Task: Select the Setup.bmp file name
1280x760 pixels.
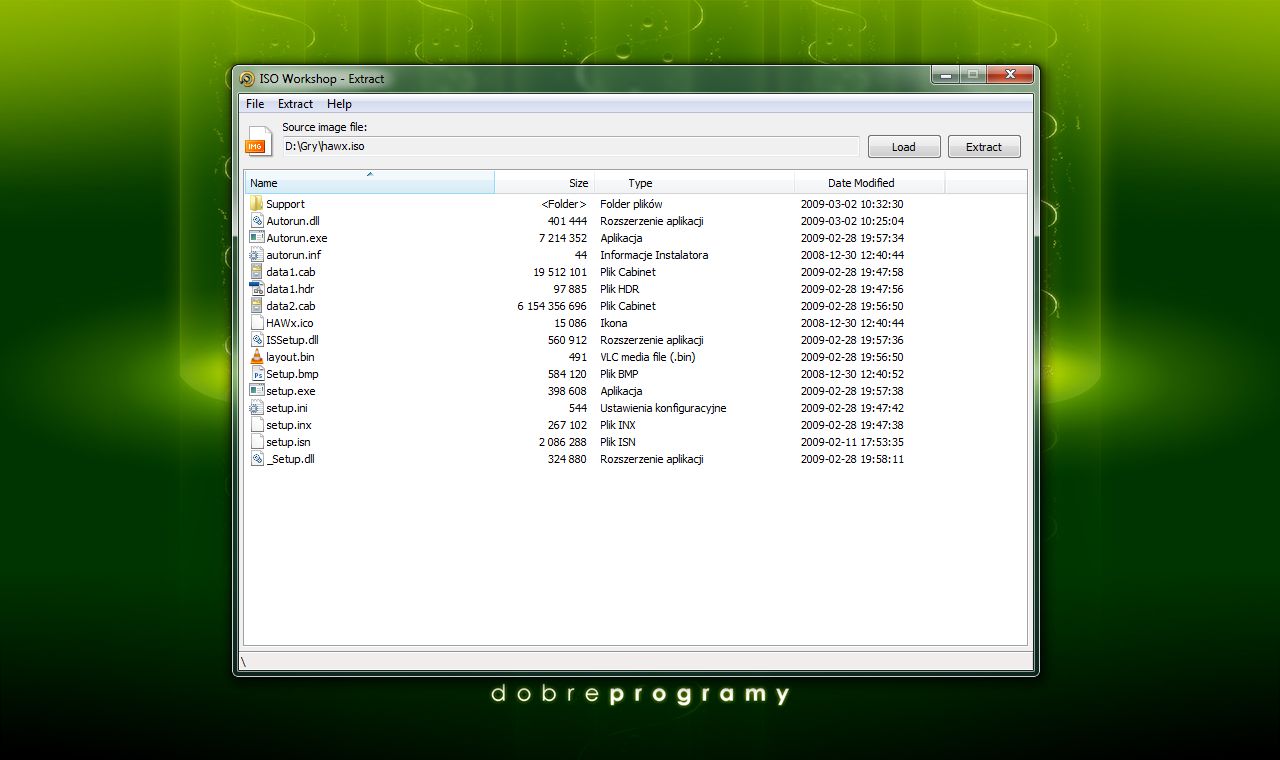Action: (x=293, y=374)
